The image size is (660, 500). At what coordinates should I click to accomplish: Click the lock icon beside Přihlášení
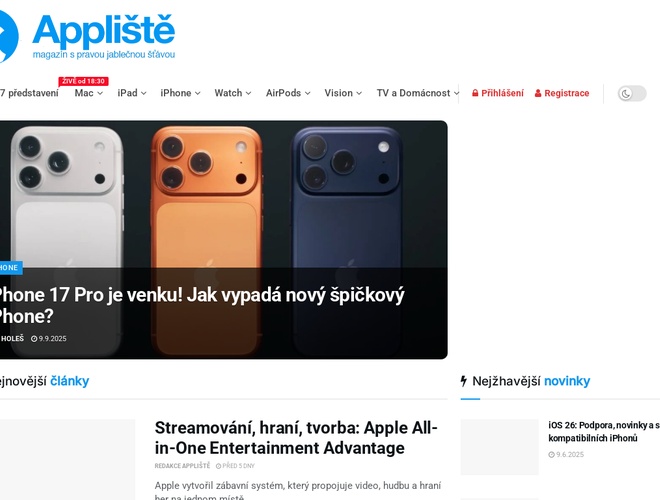click(475, 93)
